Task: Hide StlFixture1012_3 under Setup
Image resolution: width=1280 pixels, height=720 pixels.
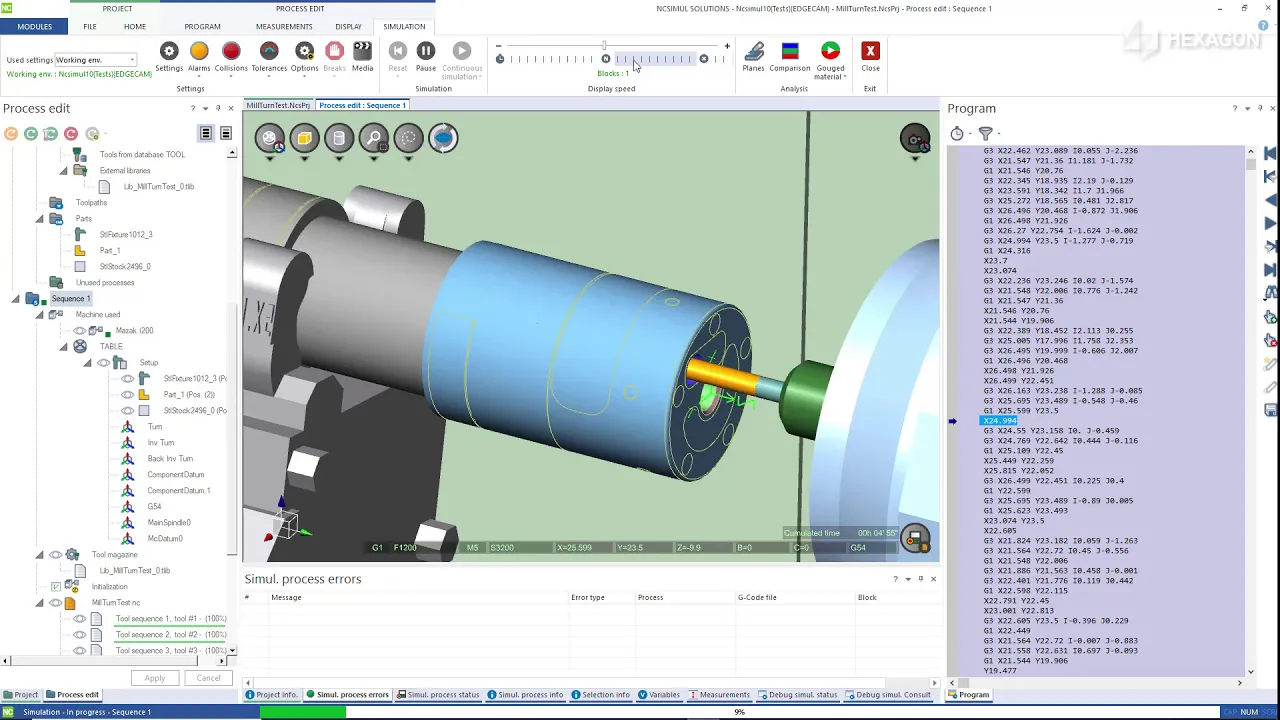Action: (127, 379)
